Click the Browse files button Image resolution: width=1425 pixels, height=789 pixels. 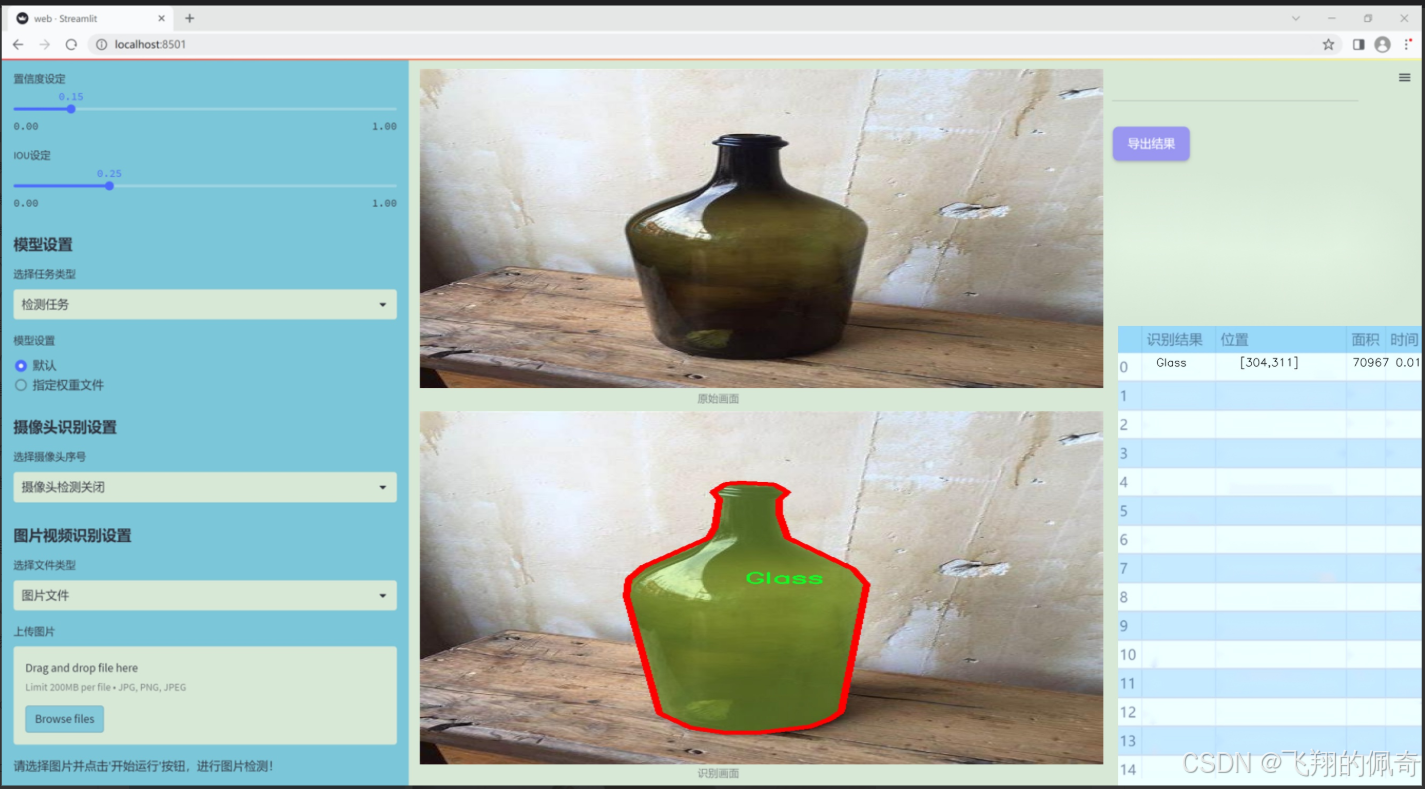pos(65,719)
